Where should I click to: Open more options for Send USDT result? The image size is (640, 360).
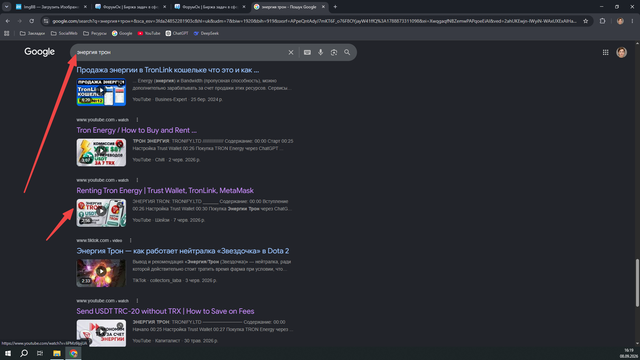pyautogui.click(x=137, y=301)
